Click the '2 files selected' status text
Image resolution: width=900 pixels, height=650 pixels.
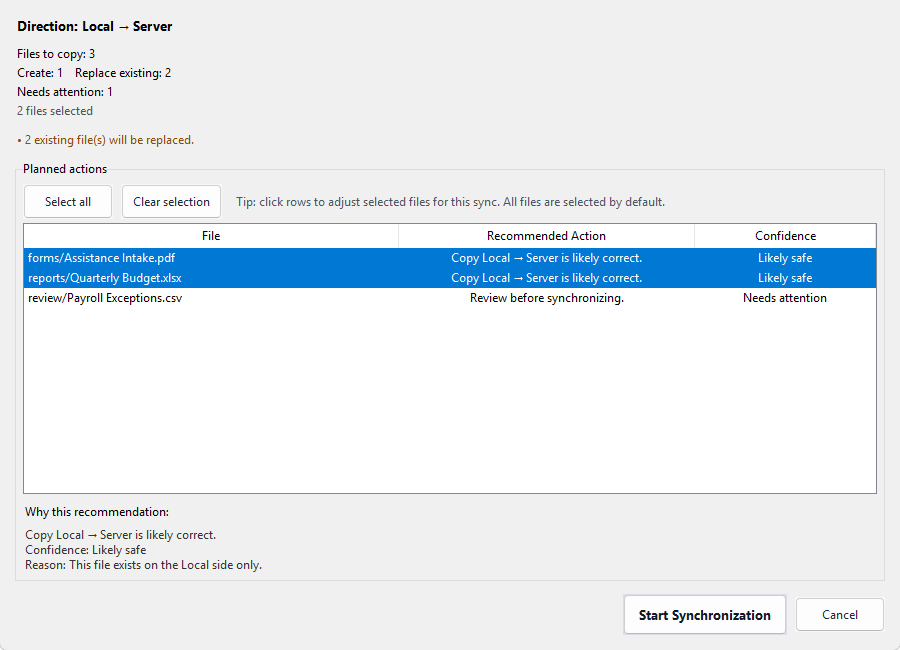point(55,111)
